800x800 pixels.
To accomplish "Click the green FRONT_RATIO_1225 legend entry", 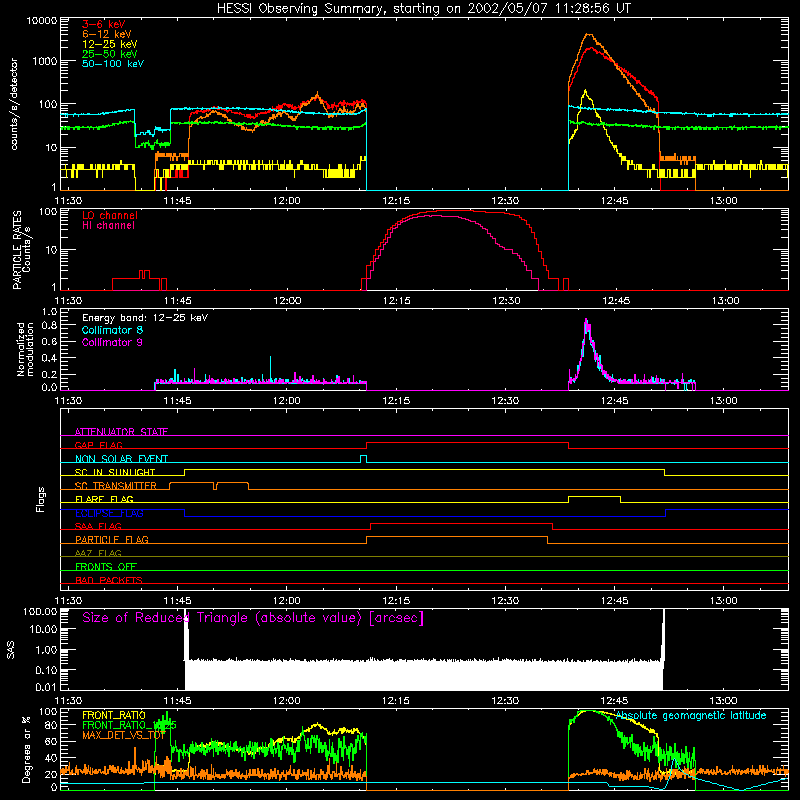I will [129, 725].
